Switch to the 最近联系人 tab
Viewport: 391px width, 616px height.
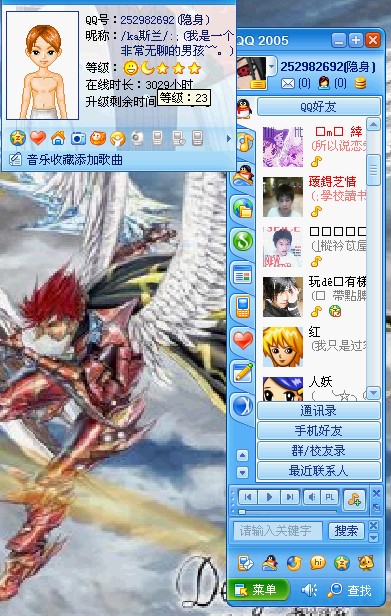pyautogui.click(x=319, y=471)
